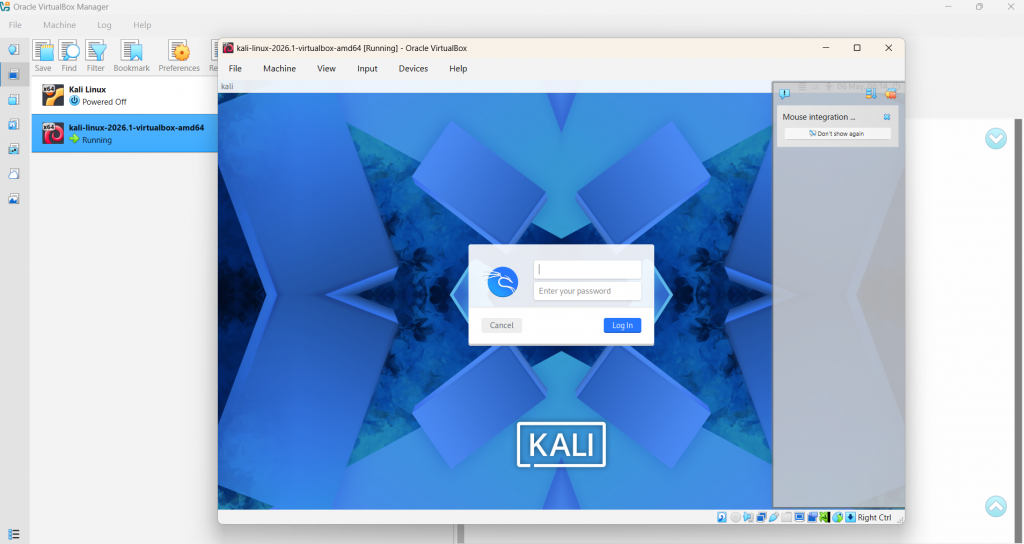Select the running kali-linux-2026.1-virtualbox-amd64 VM entry
The height and width of the screenshot is (544, 1024).
124,133
